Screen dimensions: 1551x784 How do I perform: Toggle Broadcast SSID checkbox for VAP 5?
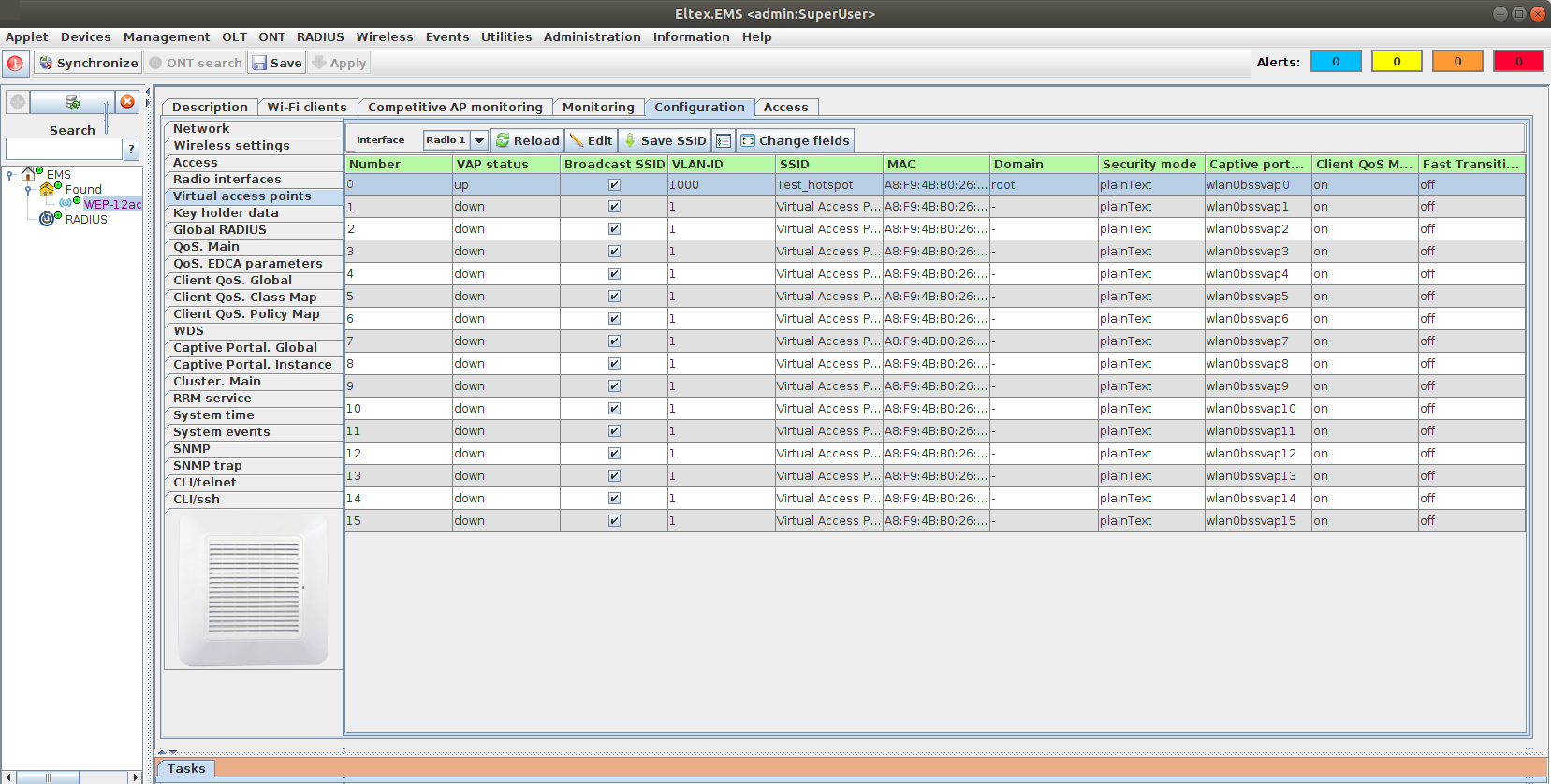(614, 297)
